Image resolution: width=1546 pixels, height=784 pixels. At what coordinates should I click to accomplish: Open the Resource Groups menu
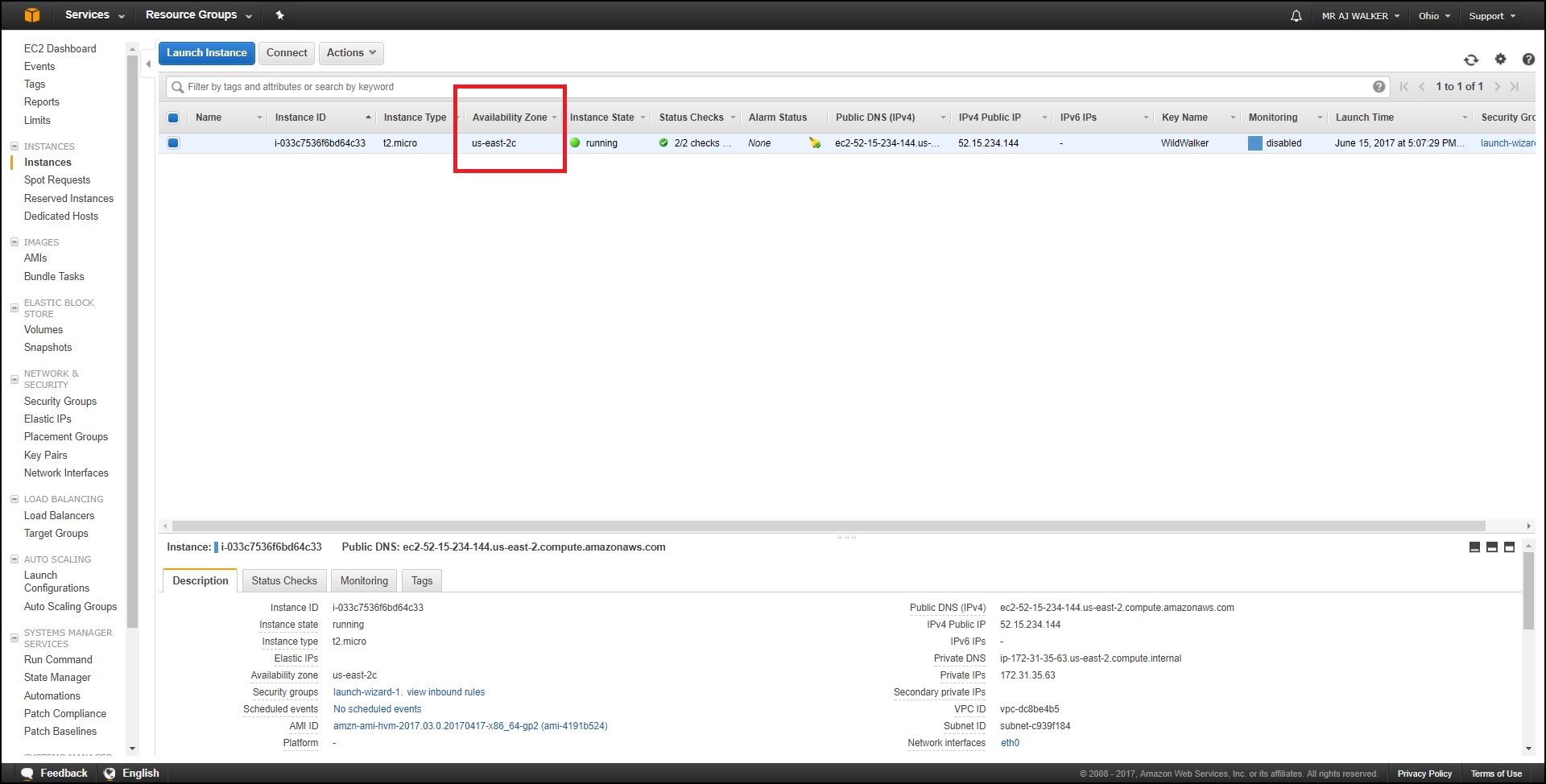199,15
